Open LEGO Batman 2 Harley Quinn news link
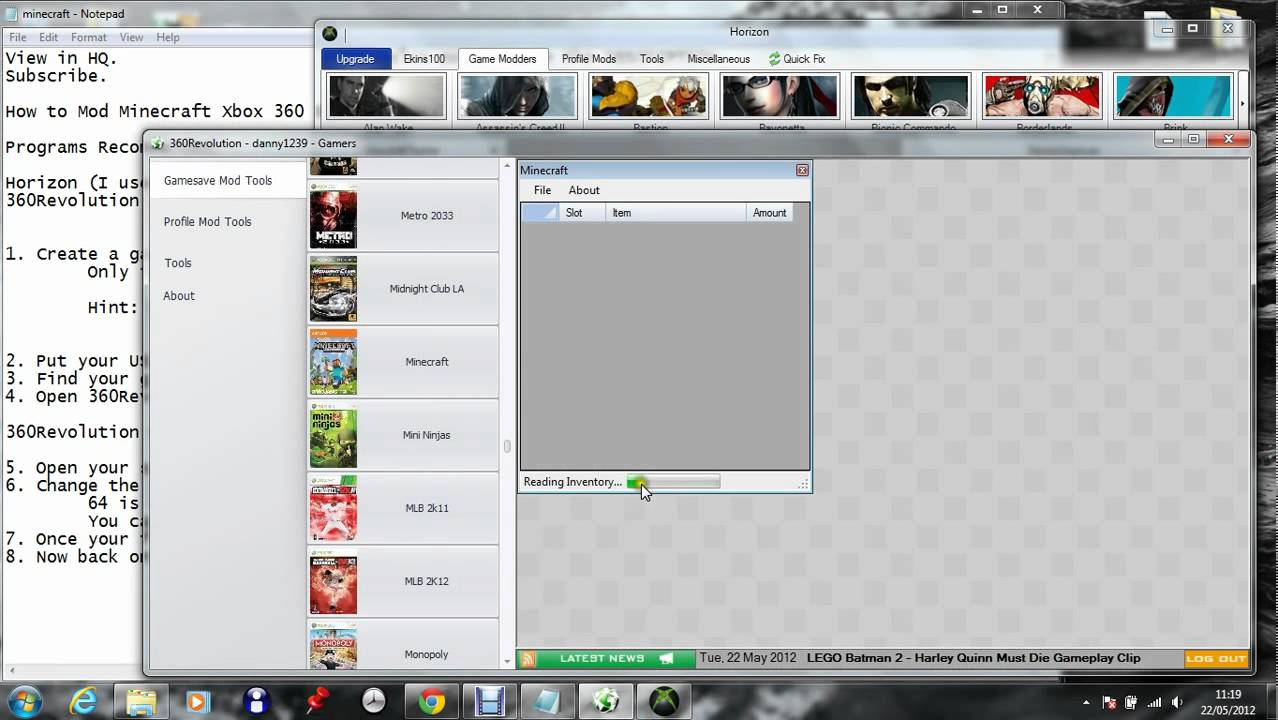 point(974,659)
